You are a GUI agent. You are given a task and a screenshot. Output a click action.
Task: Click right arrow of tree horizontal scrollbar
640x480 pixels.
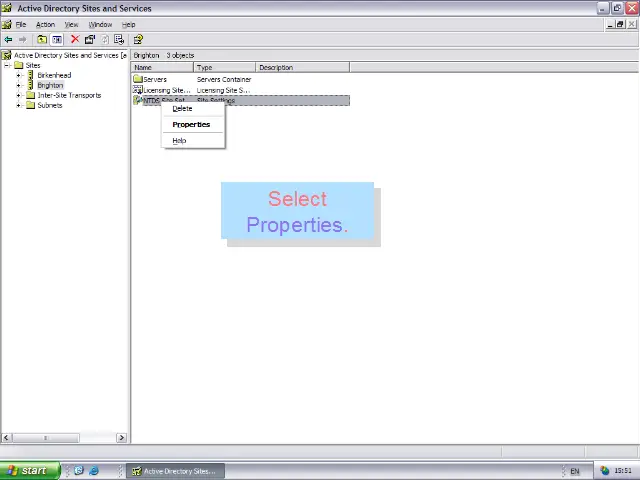[x=121, y=438]
